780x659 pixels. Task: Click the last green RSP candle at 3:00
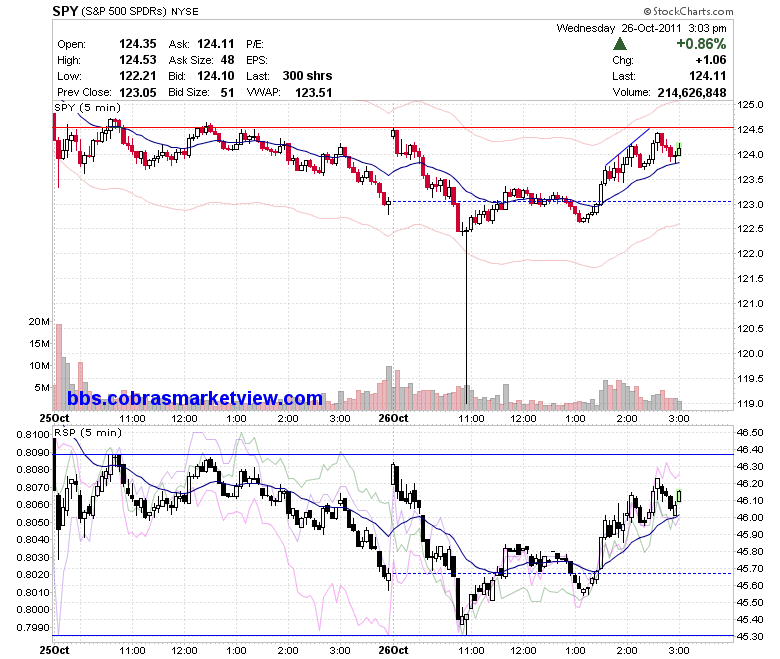point(679,496)
